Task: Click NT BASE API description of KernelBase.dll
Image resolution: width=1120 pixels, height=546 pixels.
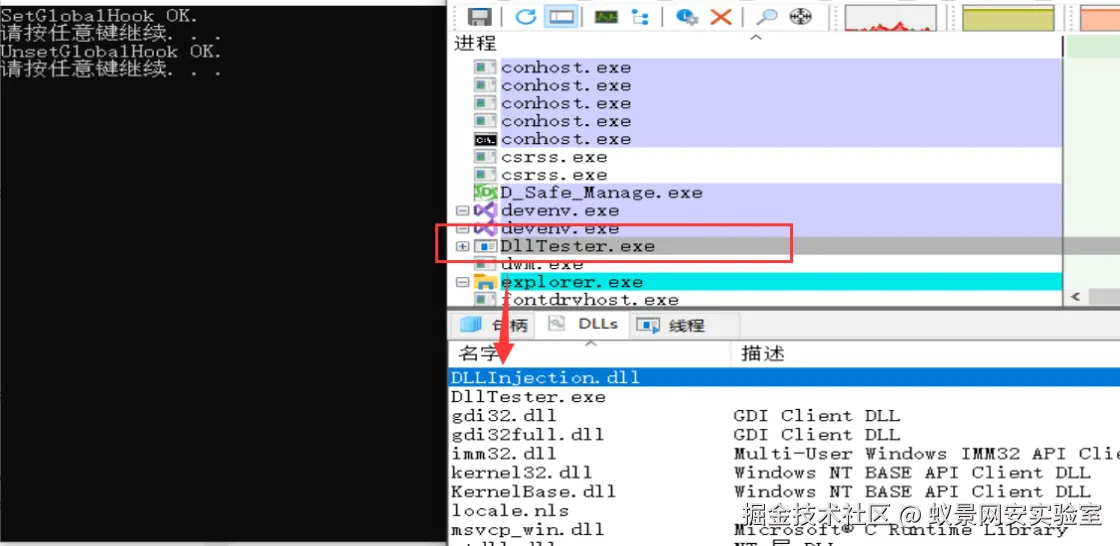Action: [x=912, y=492]
